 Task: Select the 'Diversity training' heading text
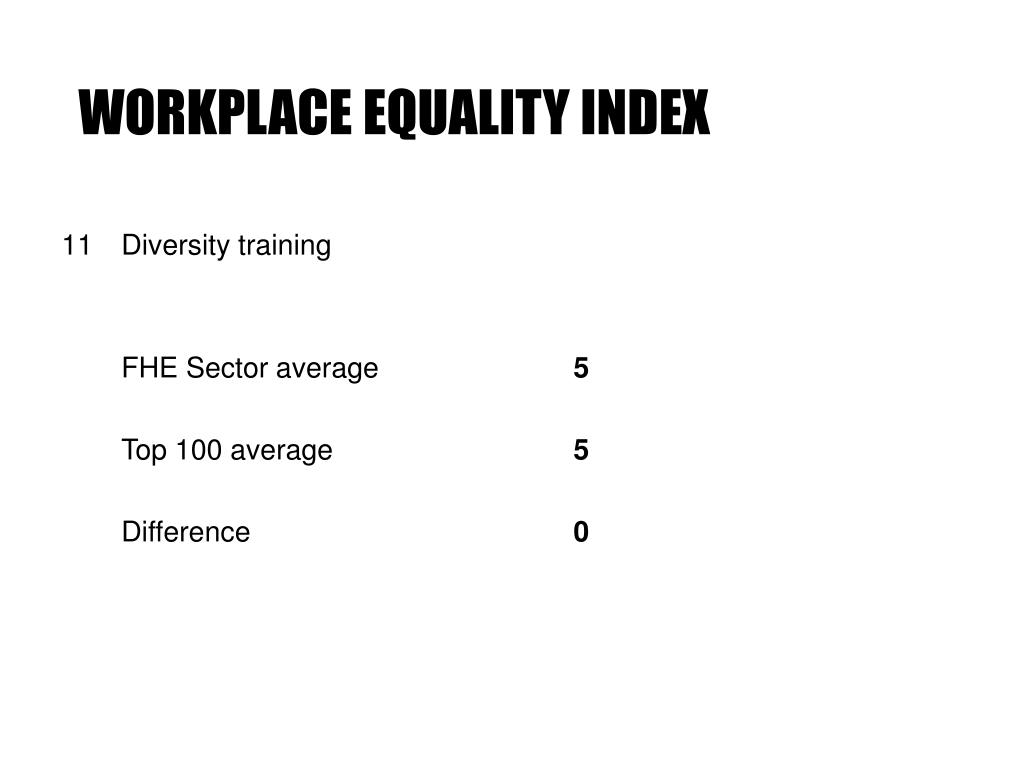pyautogui.click(x=226, y=246)
